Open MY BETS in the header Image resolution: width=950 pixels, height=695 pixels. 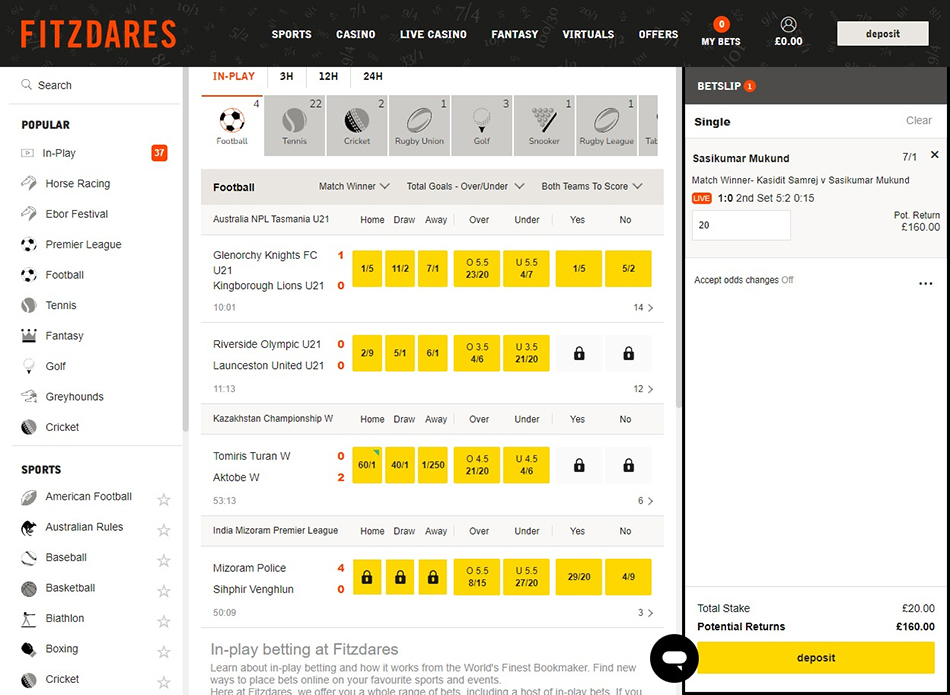[720, 33]
